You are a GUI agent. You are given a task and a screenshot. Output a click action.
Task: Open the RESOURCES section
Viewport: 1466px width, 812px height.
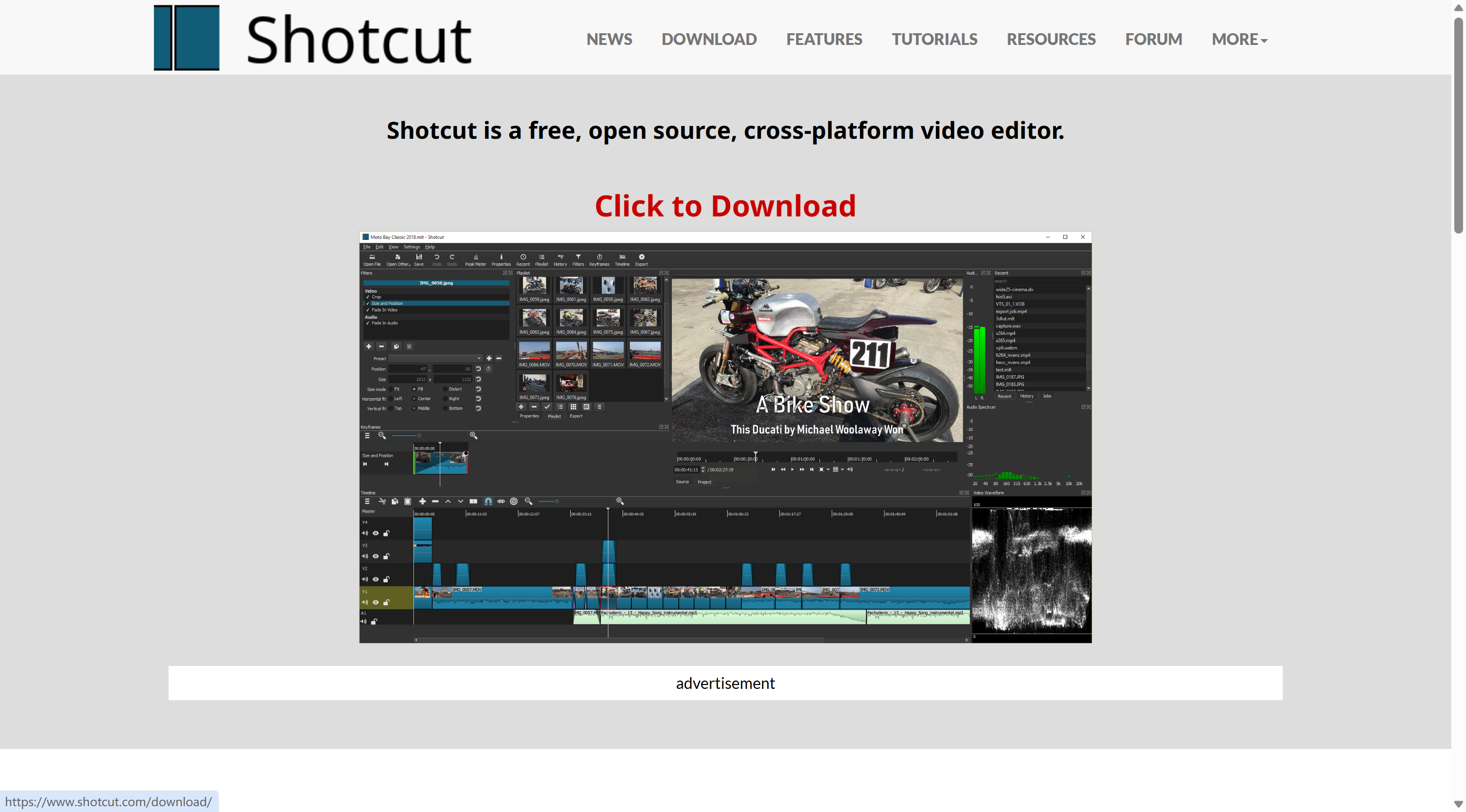1051,39
